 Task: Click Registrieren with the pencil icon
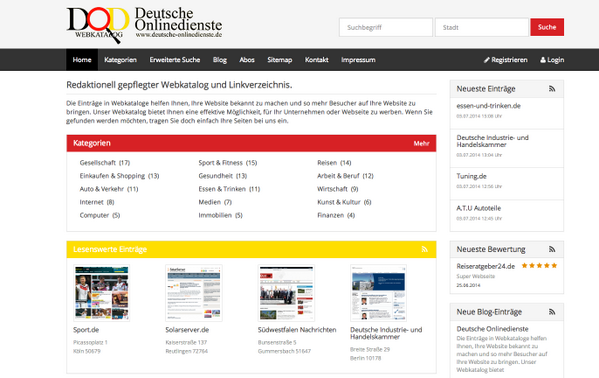505,60
